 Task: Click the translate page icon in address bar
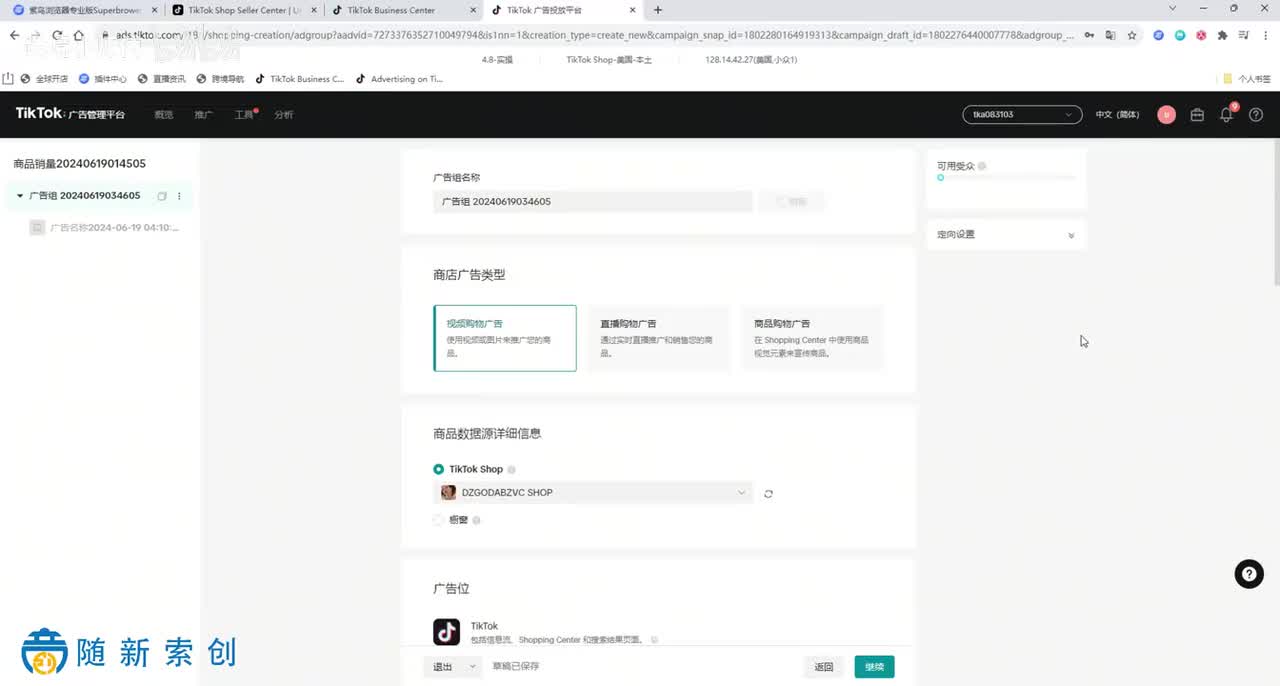(1110, 35)
